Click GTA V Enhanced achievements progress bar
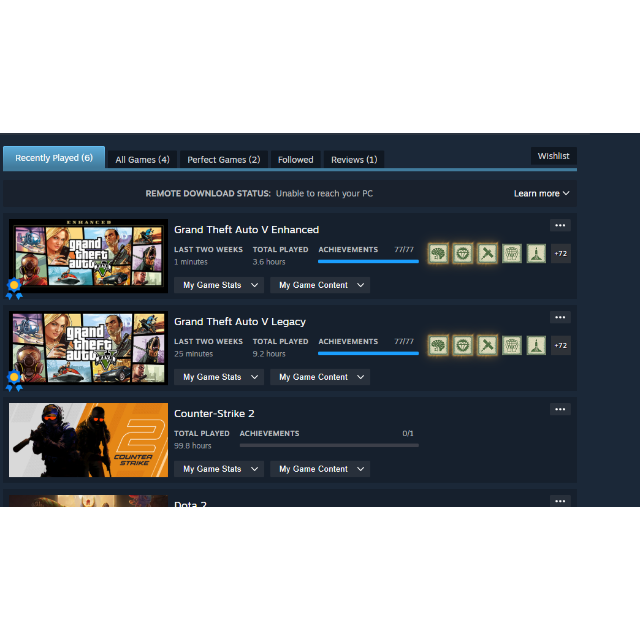The height and width of the screenshot is (640, 640). pos(368,262)
